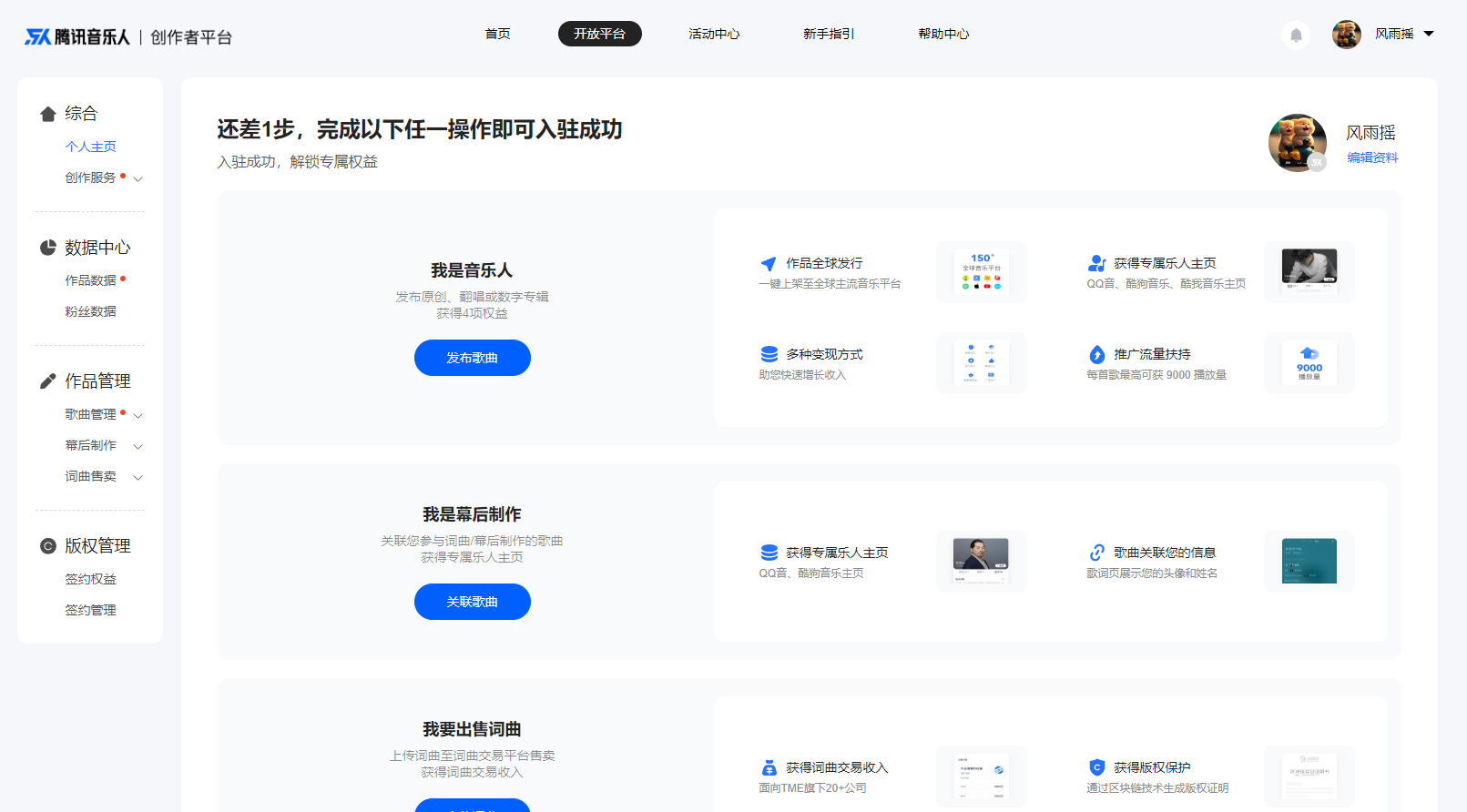The height and width of the screenshot is (812, 1467).
Task: Click the shield icon for 获得版权保护
Action: tap(1097, 767)
